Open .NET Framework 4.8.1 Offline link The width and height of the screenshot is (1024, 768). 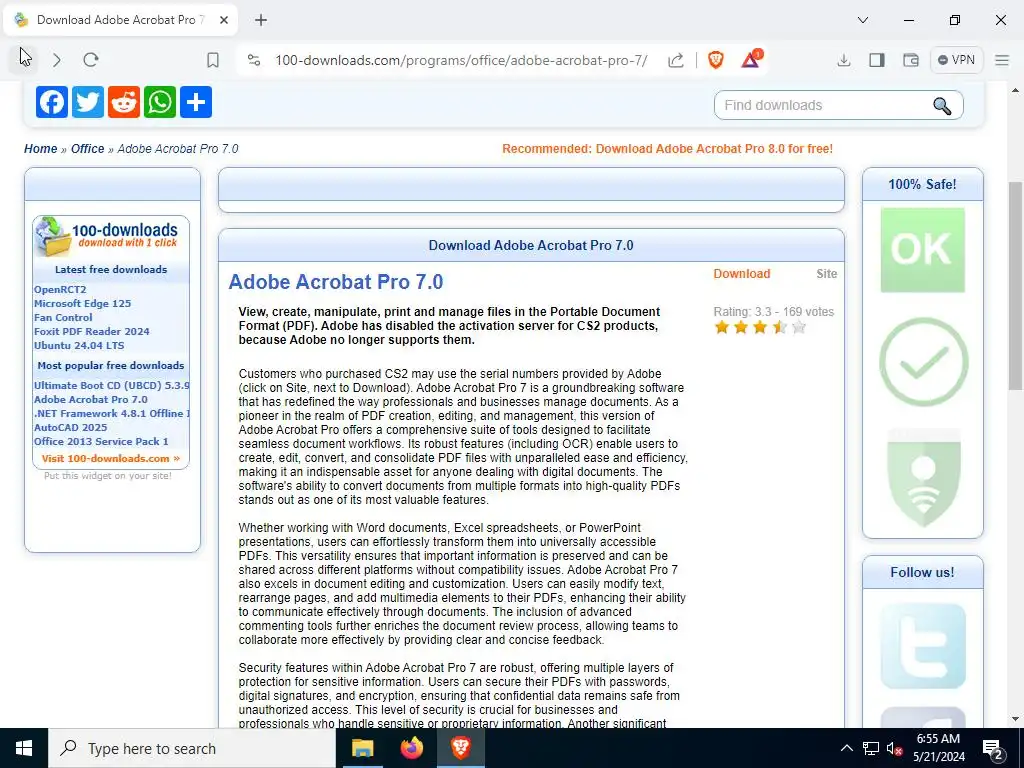coord(112,413)
